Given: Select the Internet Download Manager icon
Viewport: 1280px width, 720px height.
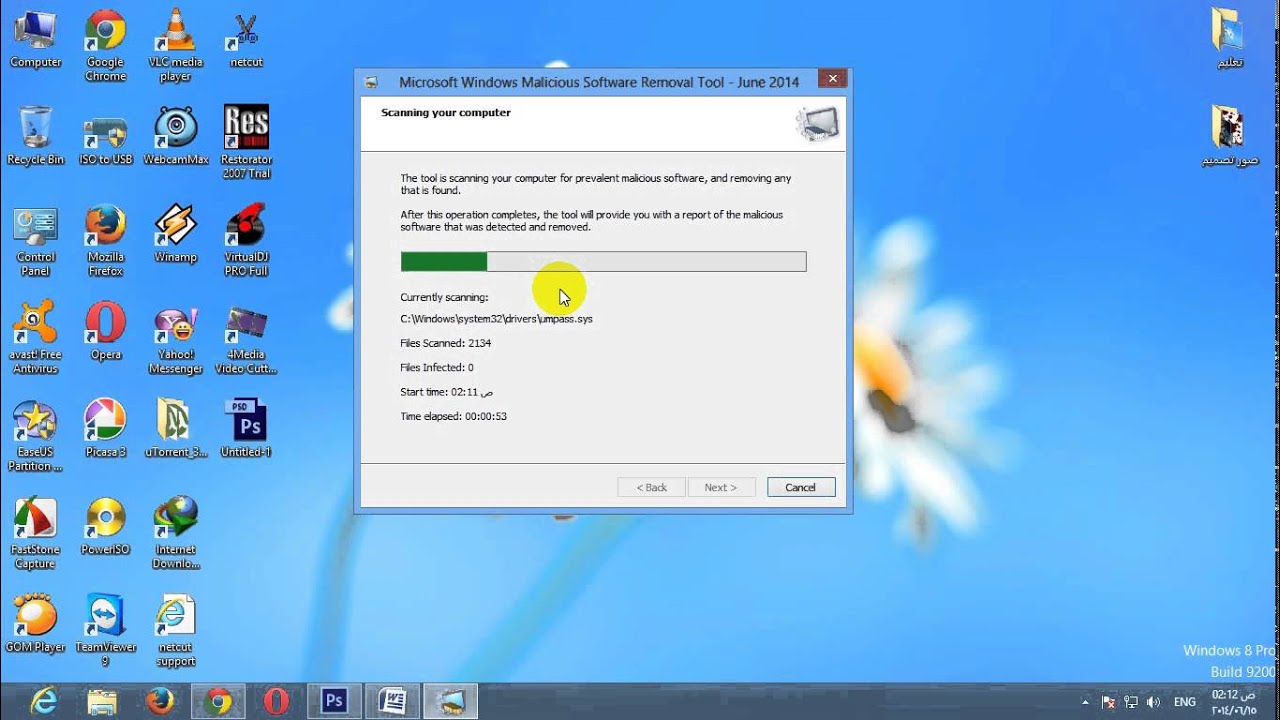Looking at the screenshot, I should (175, 534).
